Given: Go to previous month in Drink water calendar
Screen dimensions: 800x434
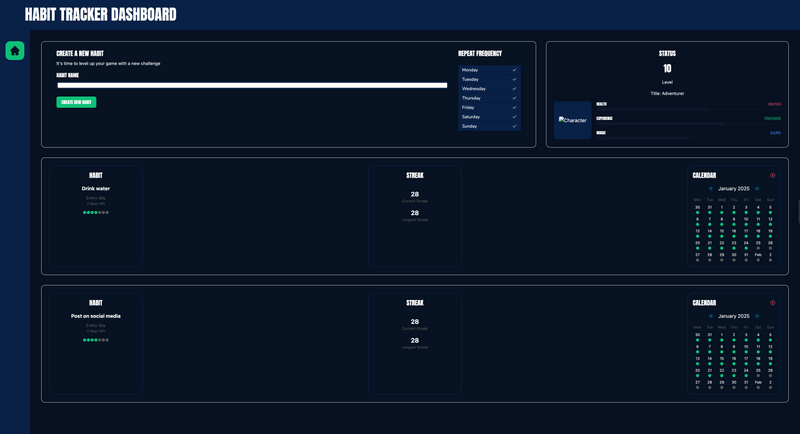Looking at the screenshot, I should coord(711,189).
